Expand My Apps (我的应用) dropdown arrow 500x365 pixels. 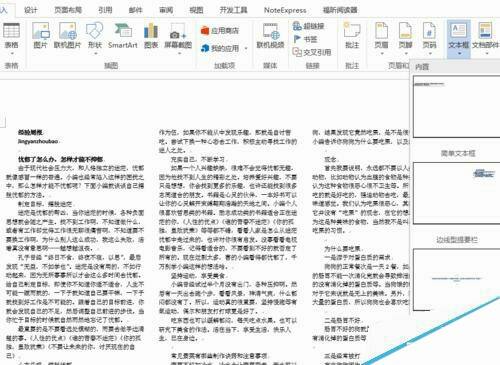tap(246, 49)
